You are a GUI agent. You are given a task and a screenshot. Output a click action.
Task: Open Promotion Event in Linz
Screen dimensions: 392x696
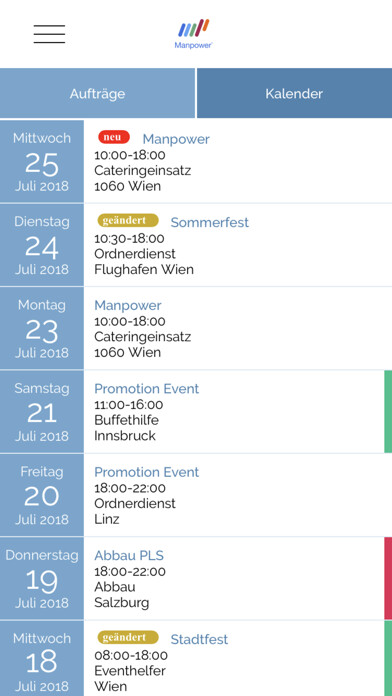[x=147, y=472]
